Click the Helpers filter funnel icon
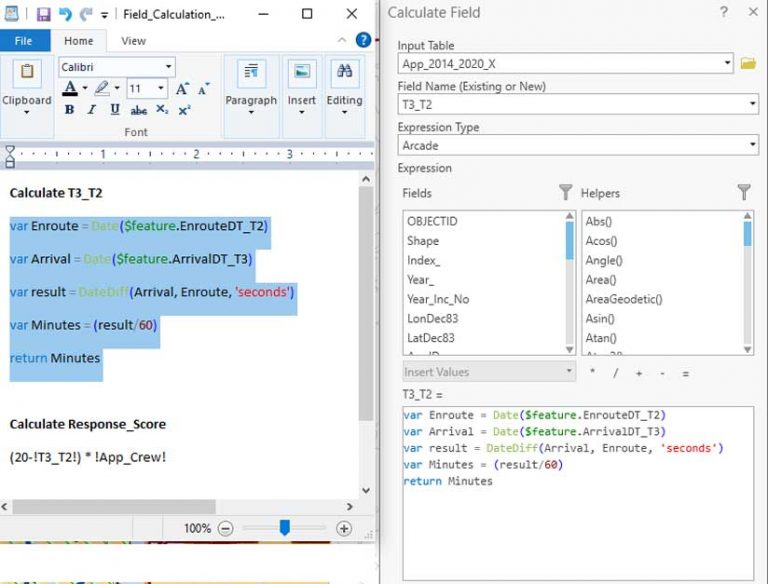This screenshot has height=584, width=768. [744, 192]
